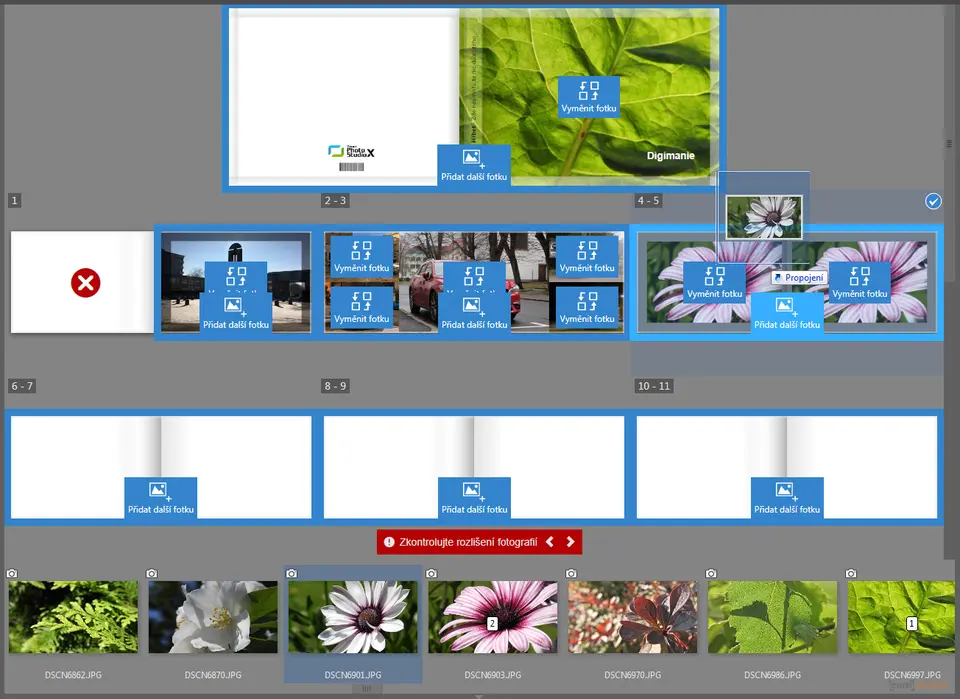Swap left photo on flower spread 4-5
The image size is (960, 699).
(x=714, y=283)
